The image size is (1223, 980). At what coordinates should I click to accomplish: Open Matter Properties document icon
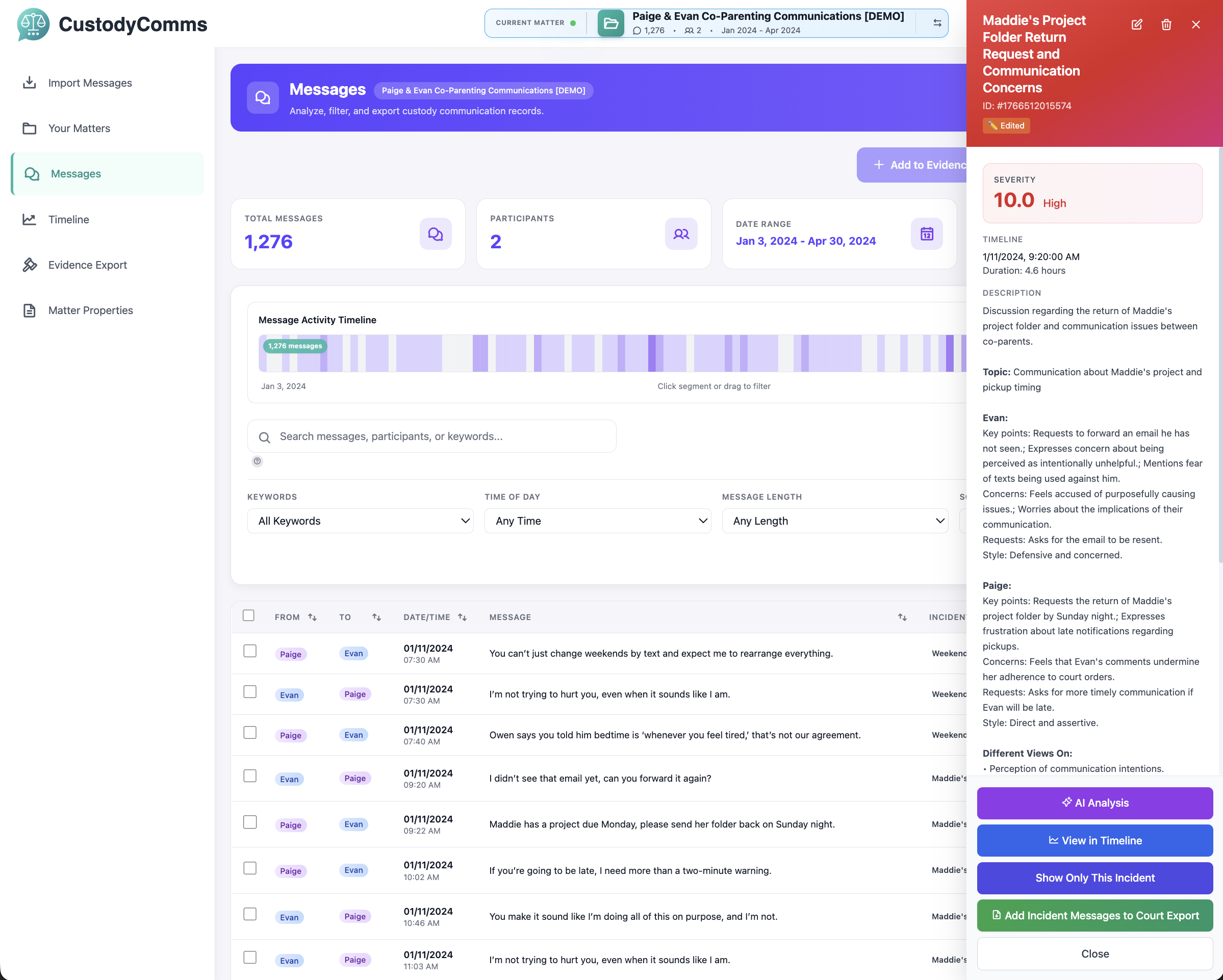30,310
